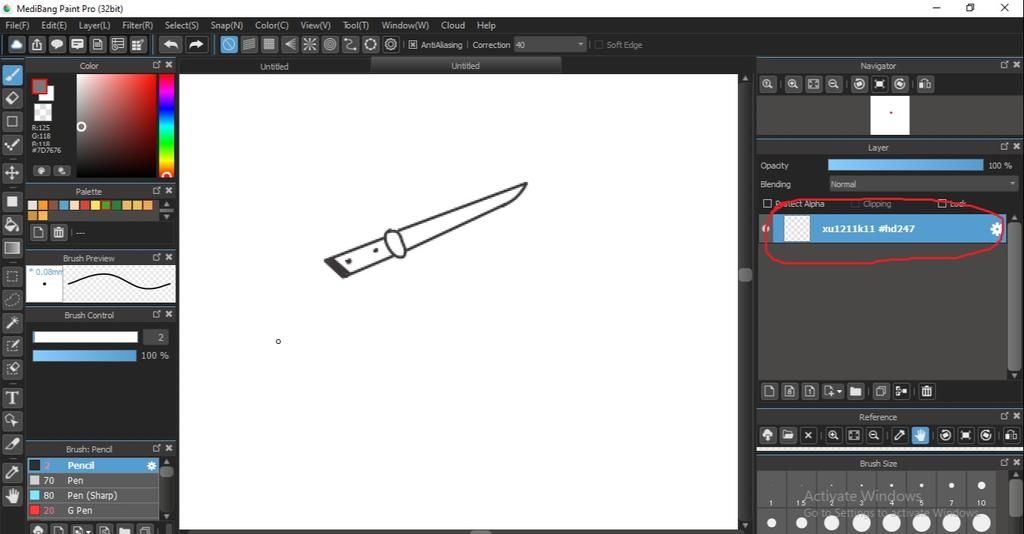1024x534 pixels.
Task: Open the cloud icon in the top toolbar
Action: coord(16,44)
